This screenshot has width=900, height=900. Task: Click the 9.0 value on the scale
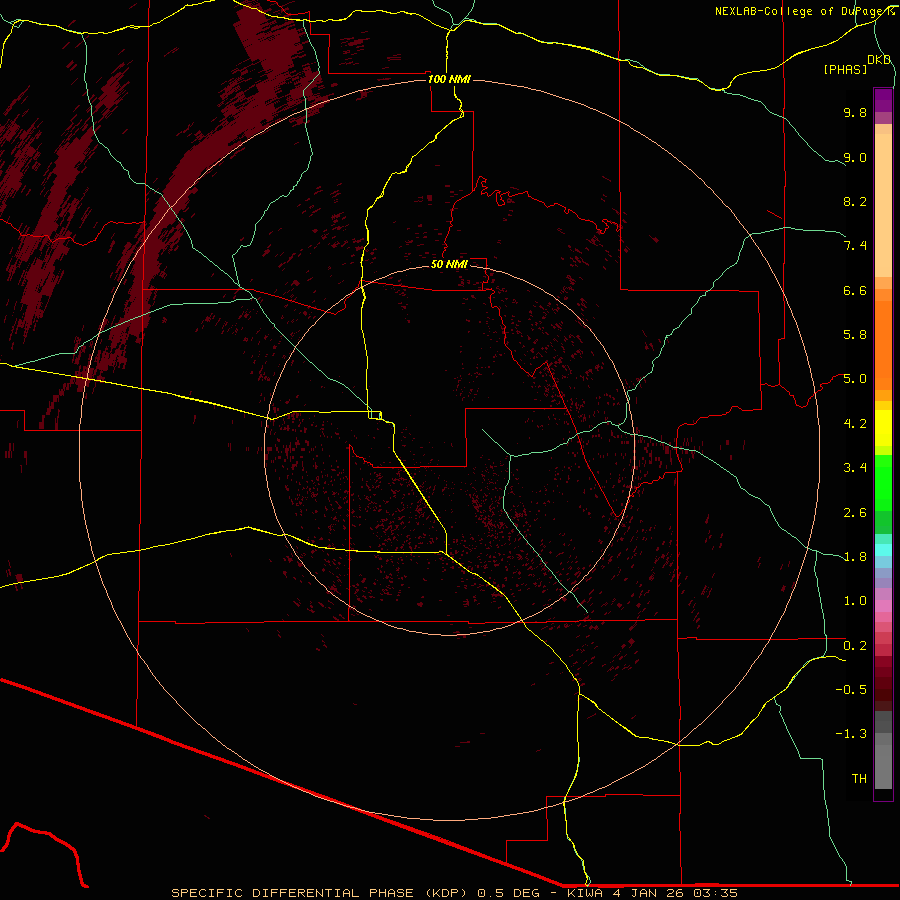point(855,157)
